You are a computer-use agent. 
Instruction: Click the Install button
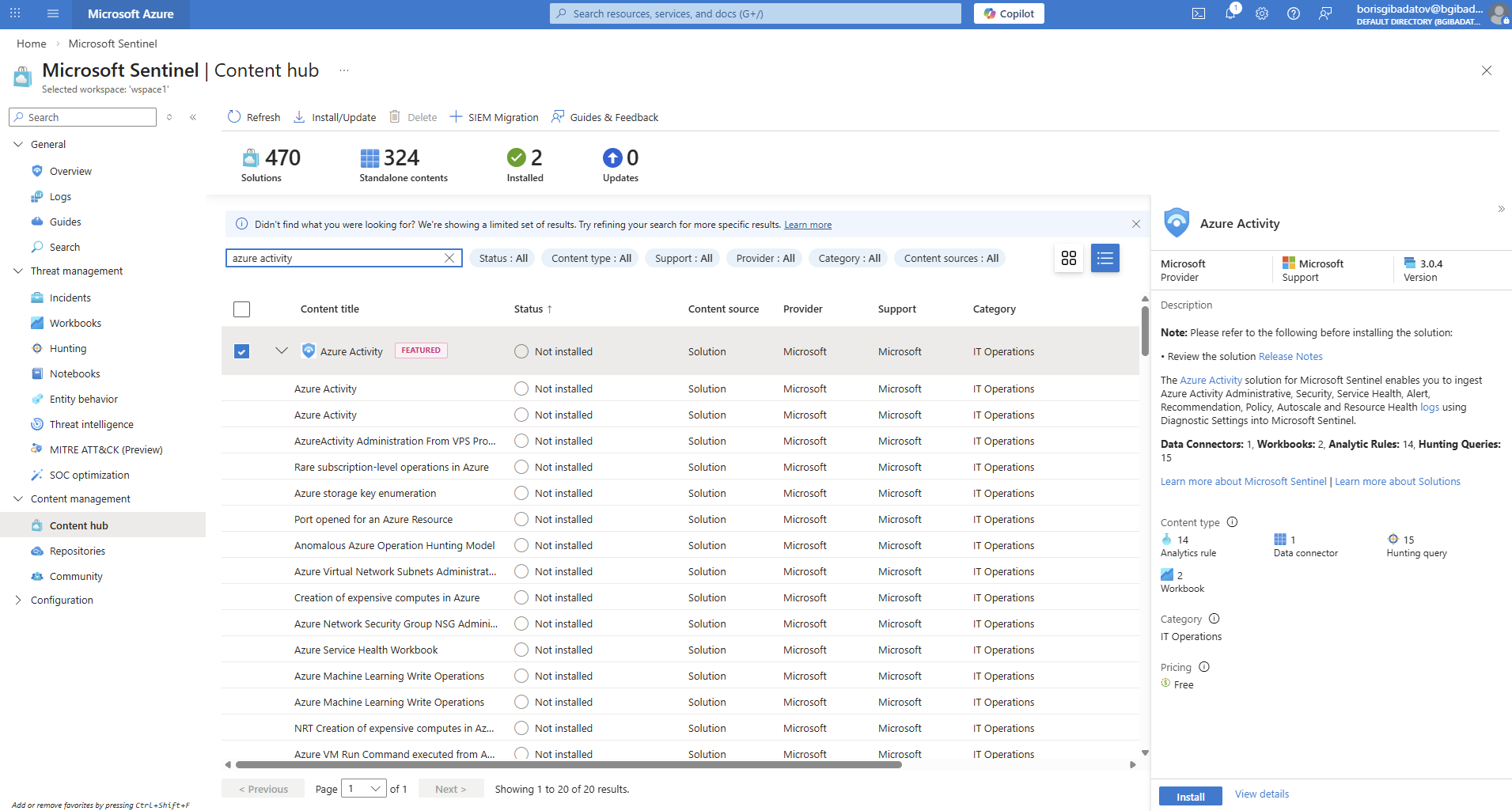point(1190,796)
